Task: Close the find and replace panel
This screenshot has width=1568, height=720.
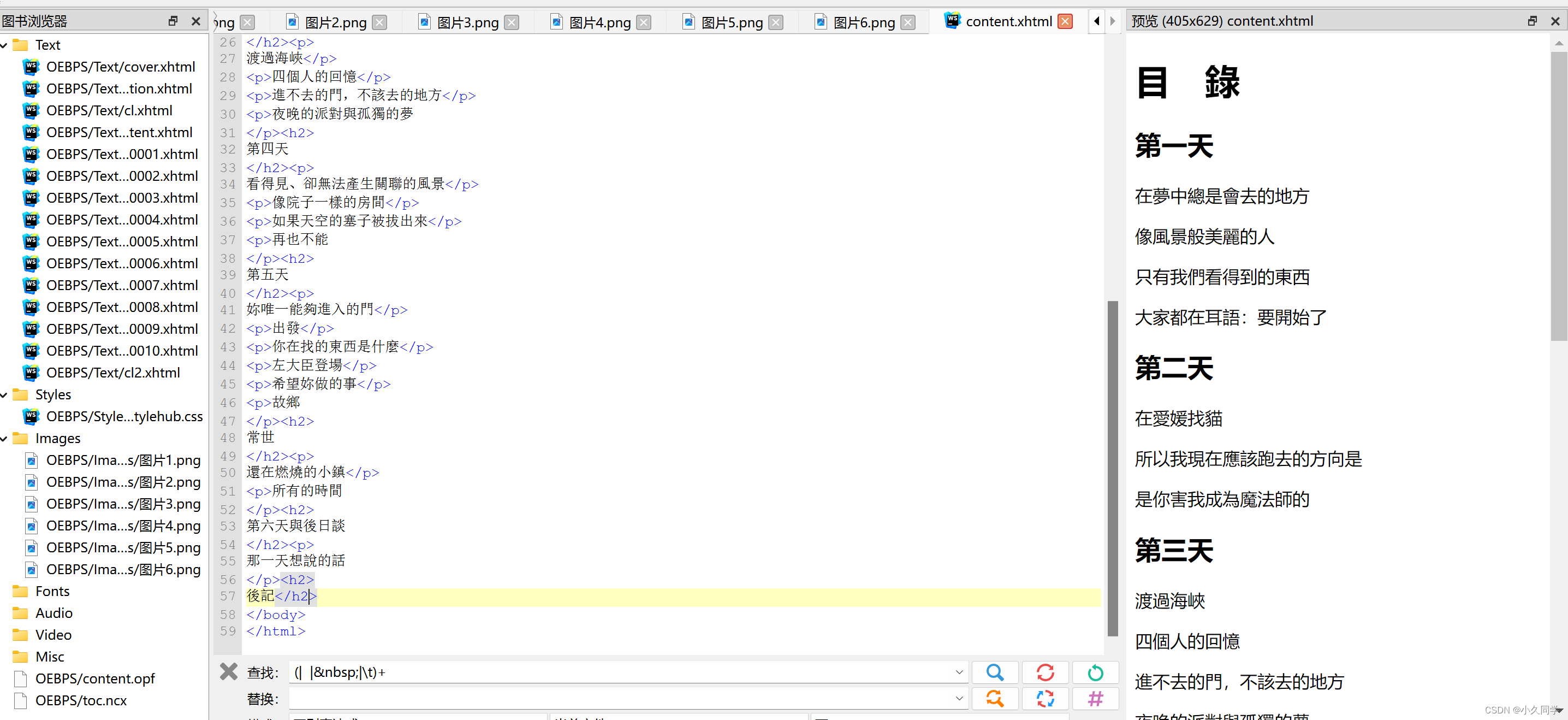Action: tap(228, 672)
